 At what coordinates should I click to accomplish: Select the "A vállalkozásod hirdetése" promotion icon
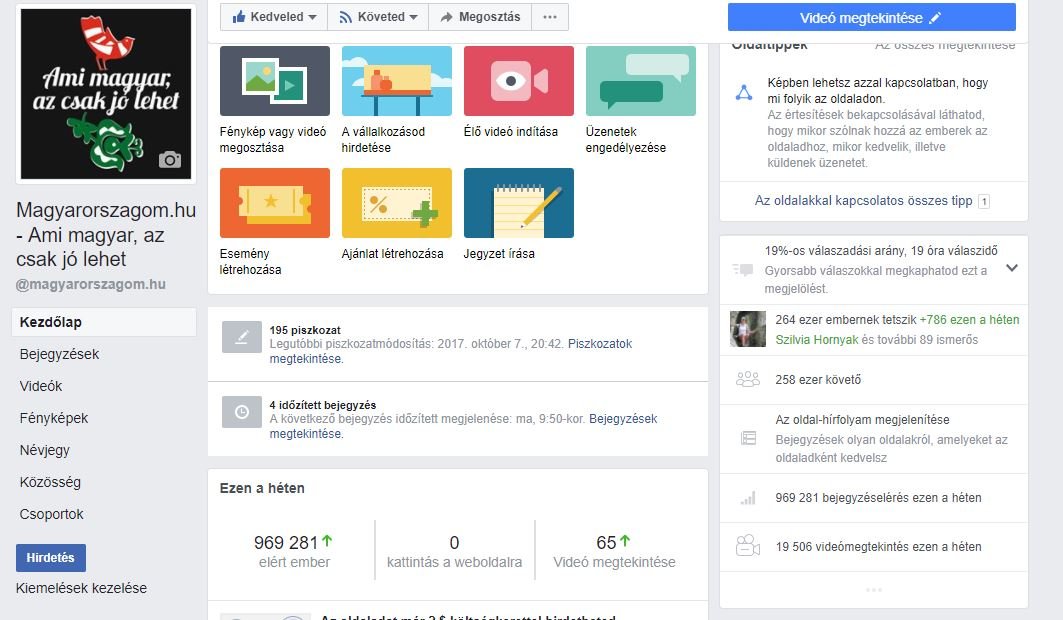point(396,80)
